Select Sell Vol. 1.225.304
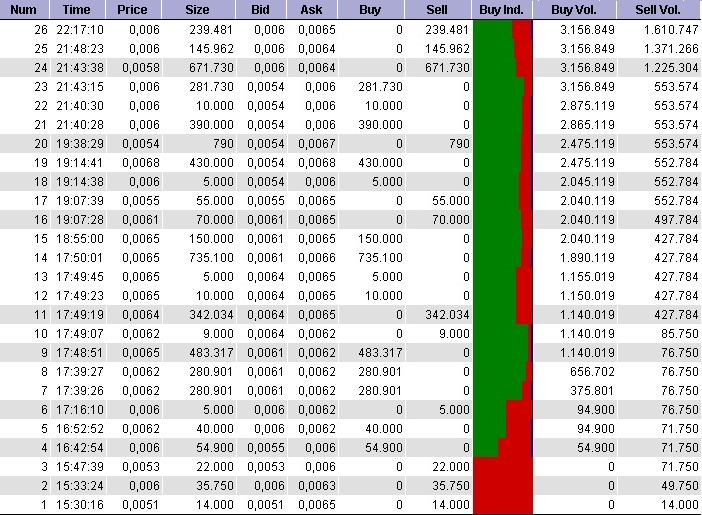This screenshot has width=702, height=515. 671,68
